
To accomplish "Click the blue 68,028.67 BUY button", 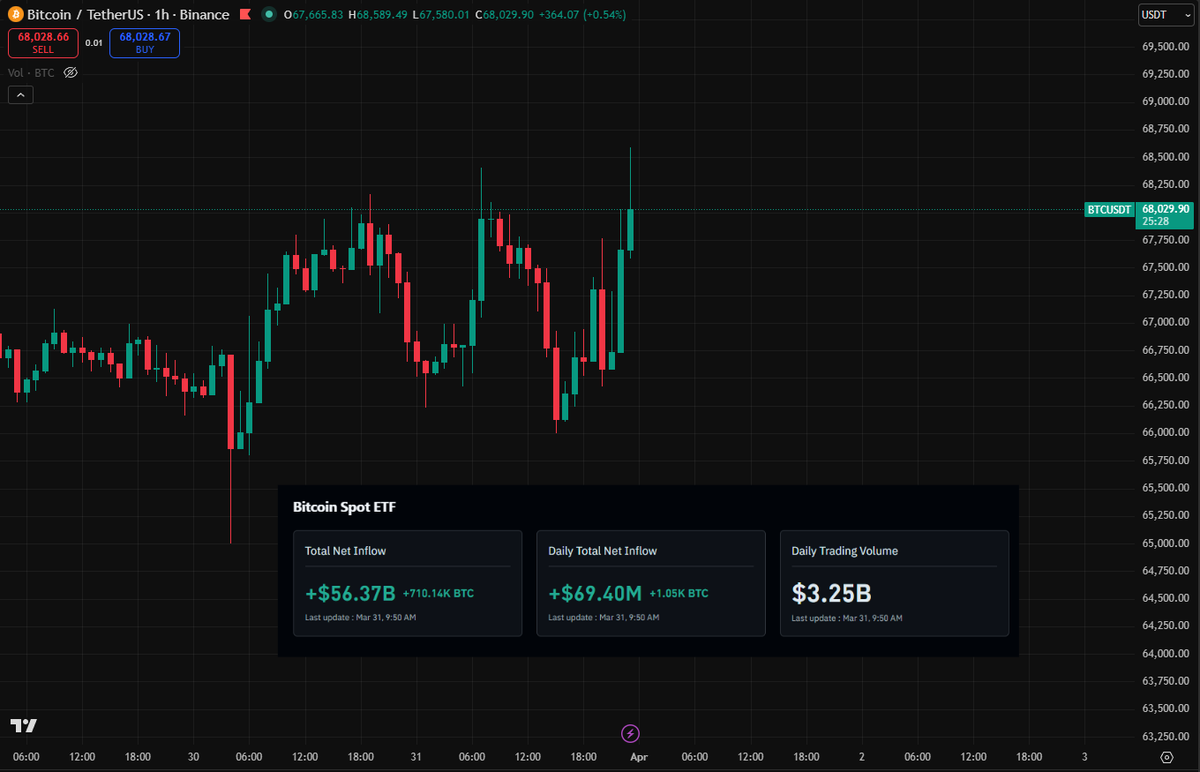I will tap(145, 43).
